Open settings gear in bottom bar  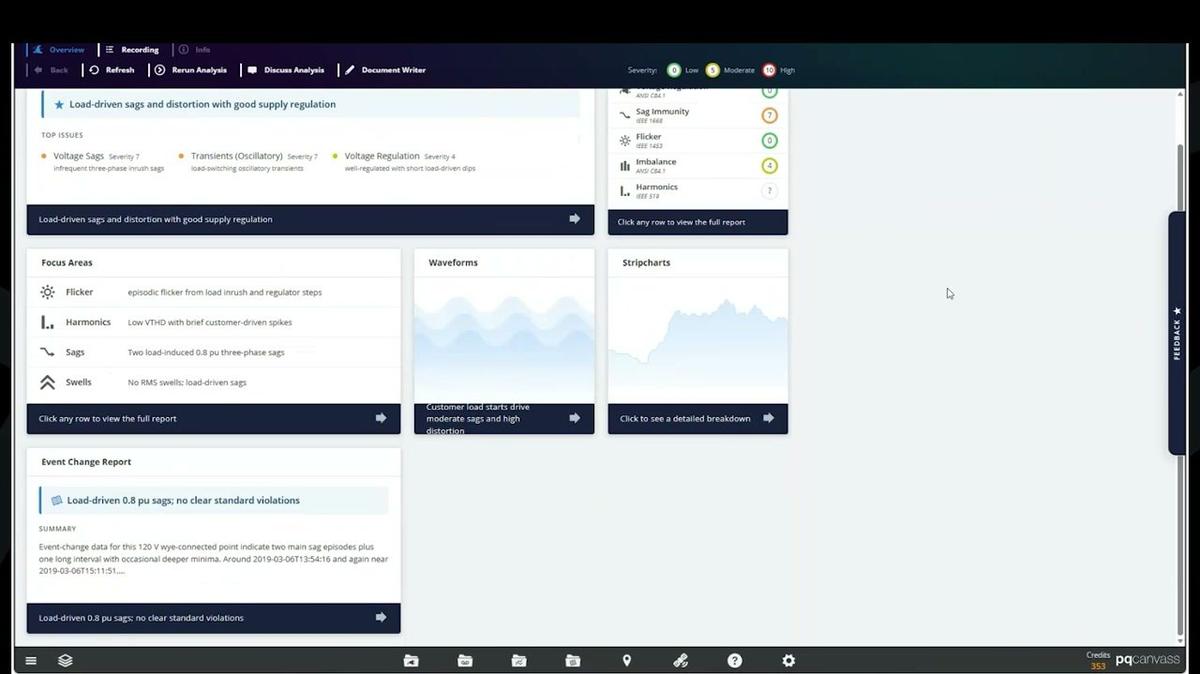coord(789,660)
